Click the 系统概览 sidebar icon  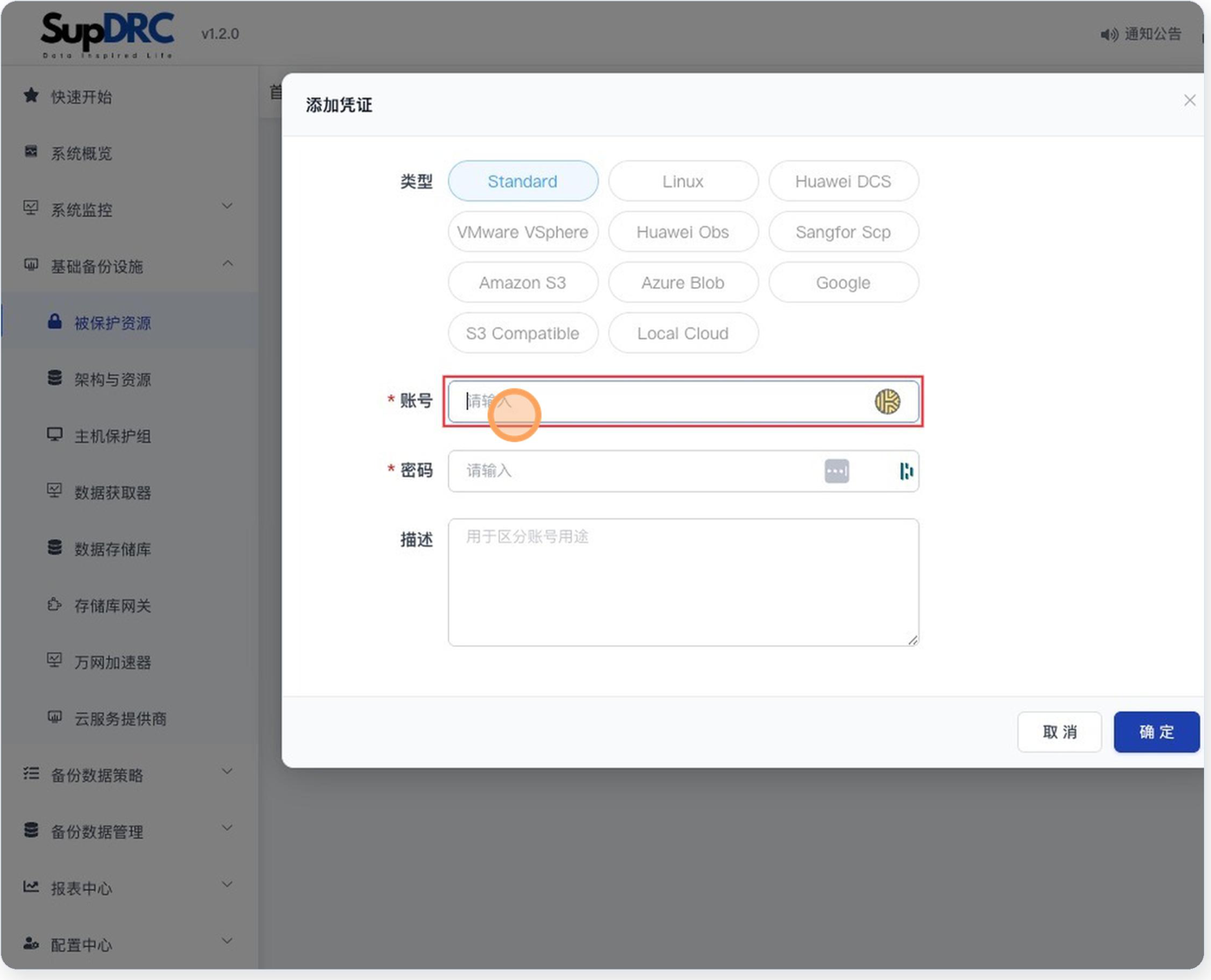31,151
